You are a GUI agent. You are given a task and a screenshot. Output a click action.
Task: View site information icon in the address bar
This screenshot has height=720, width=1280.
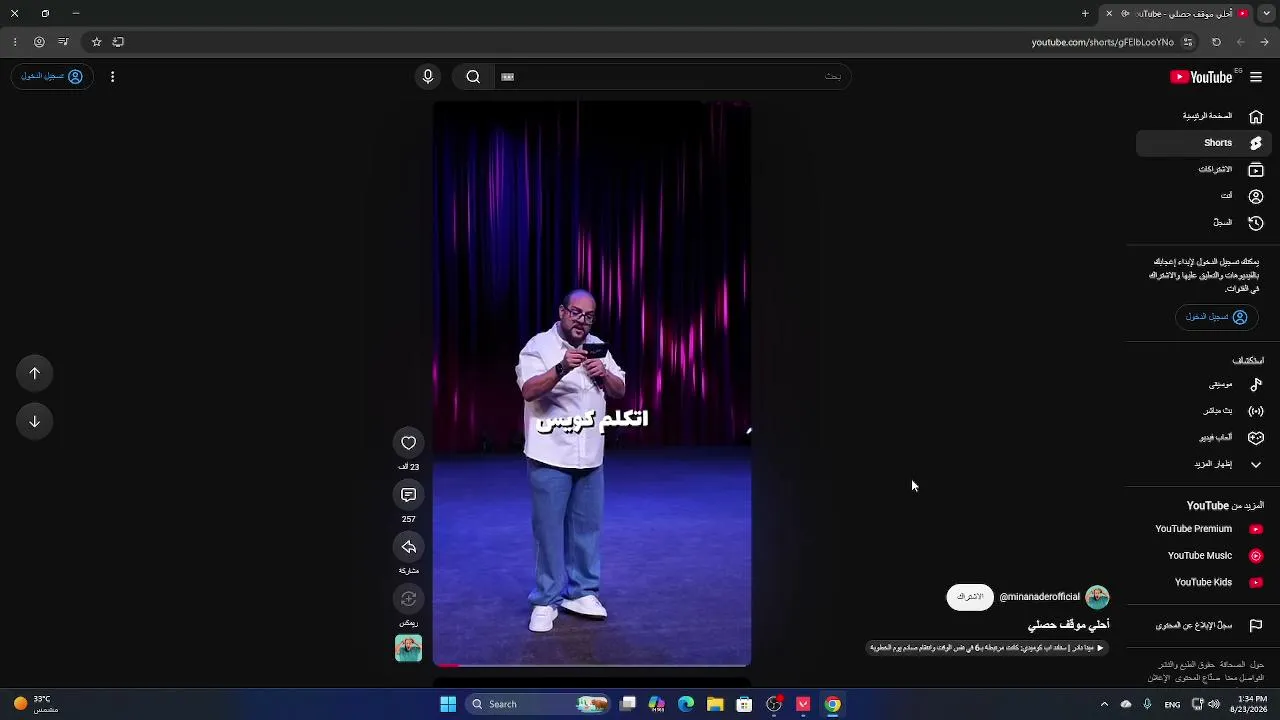1188,42
